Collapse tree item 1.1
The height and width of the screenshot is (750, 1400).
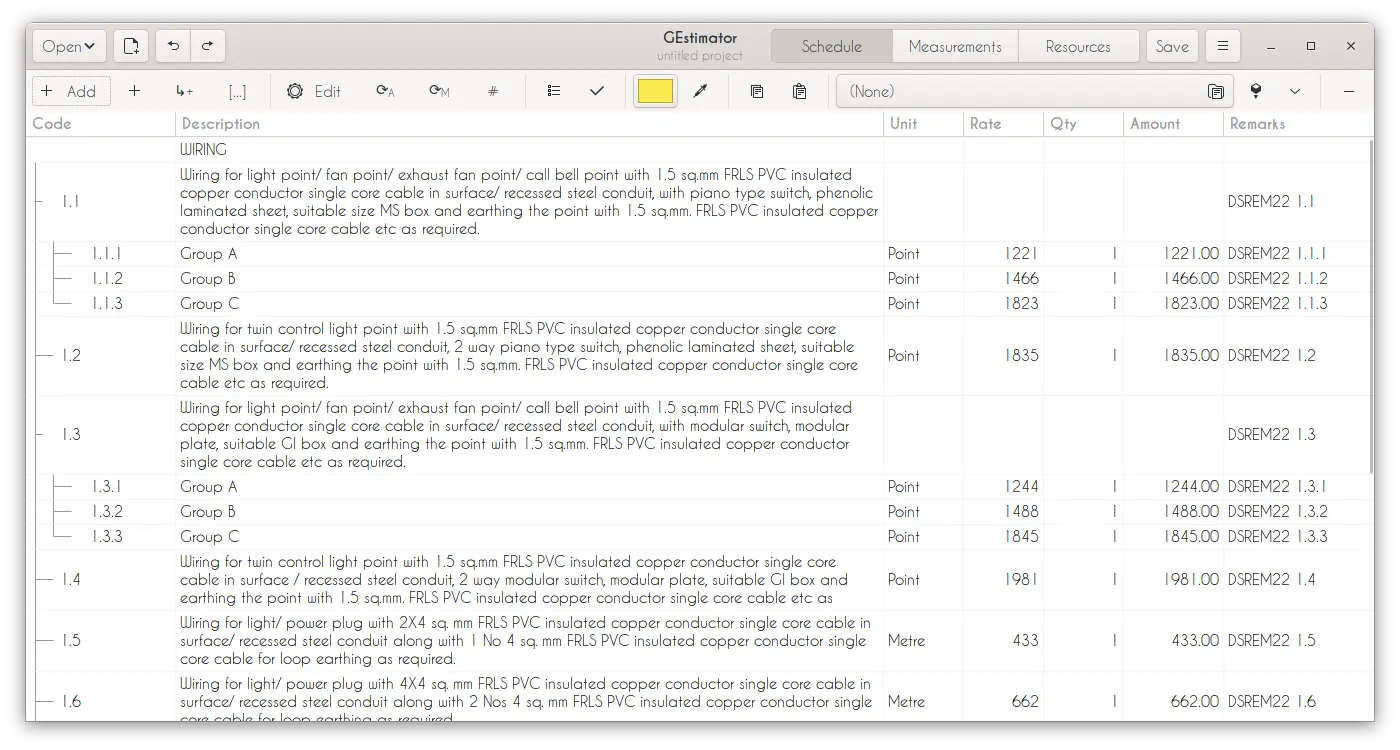click(39, 201)
